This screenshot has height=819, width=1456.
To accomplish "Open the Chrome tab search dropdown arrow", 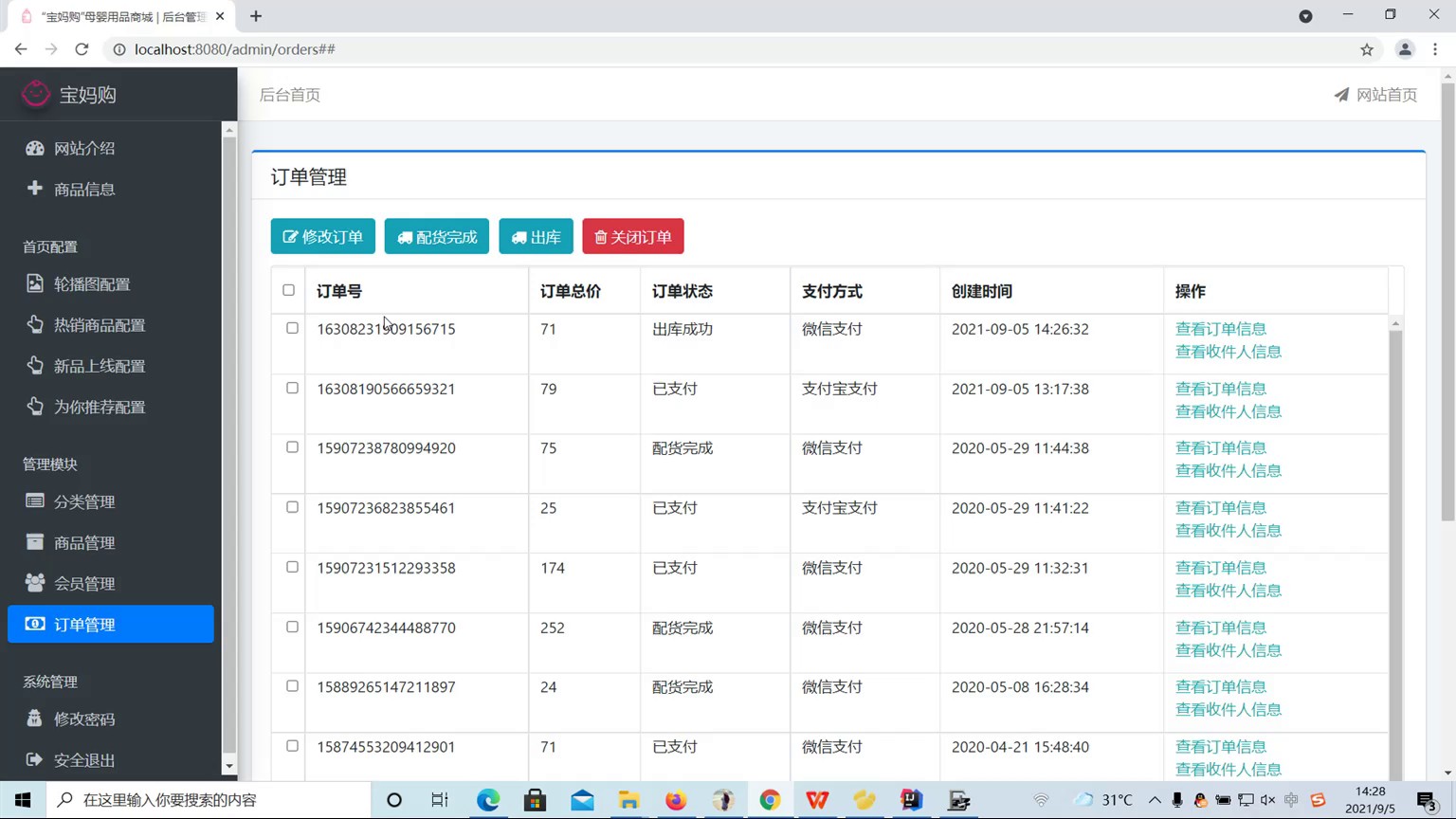I will 1305,16.
